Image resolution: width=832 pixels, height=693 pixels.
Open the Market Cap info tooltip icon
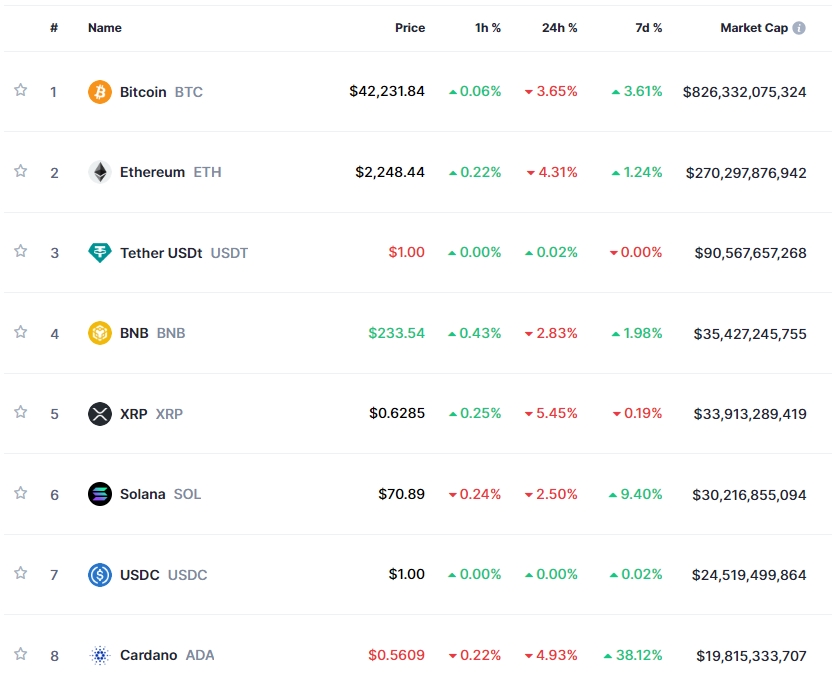click(799, 28)
